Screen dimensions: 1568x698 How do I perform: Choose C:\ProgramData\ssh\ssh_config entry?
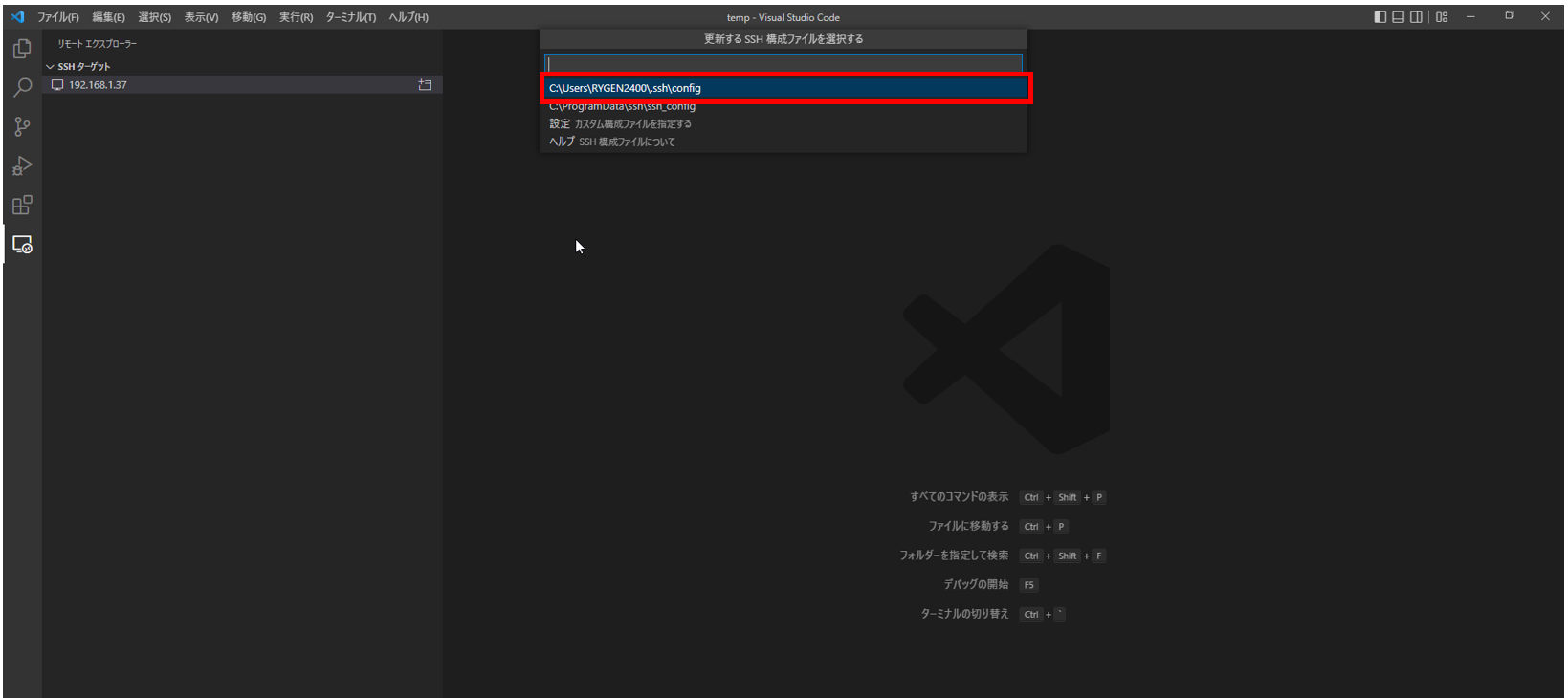[x=784, y=106]
